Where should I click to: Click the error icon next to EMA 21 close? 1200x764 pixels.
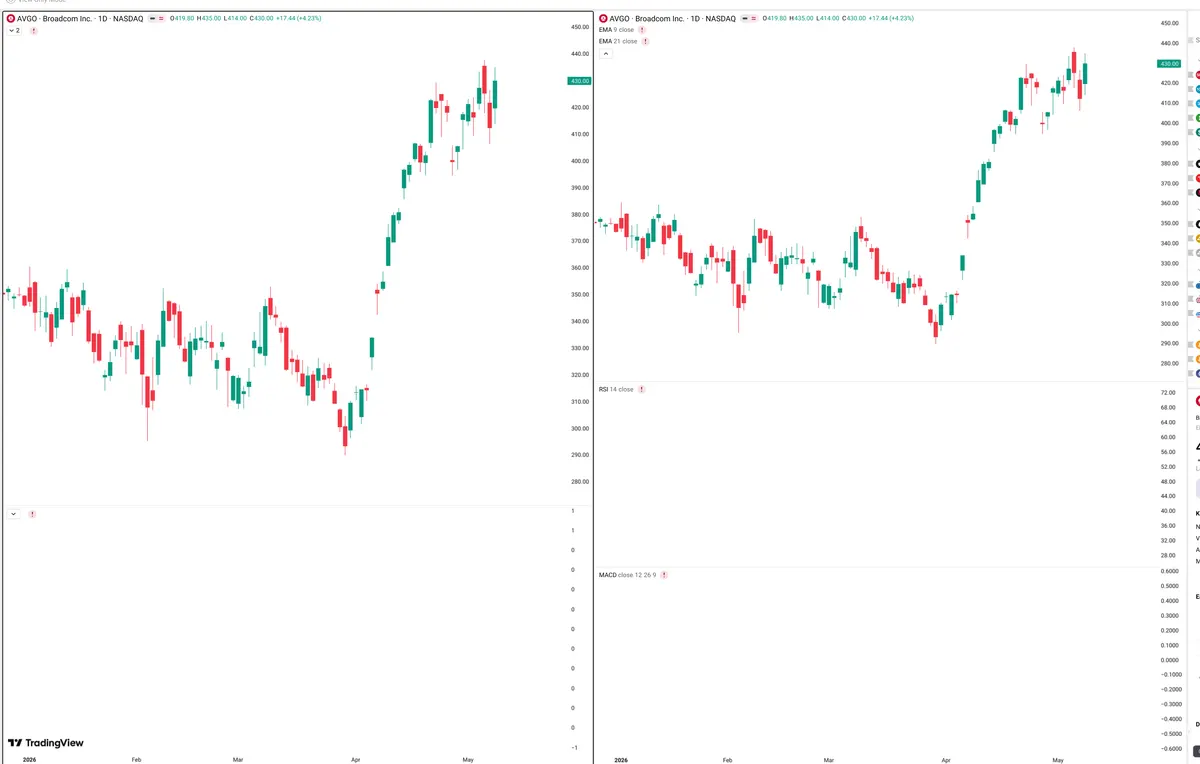(646, 42)
